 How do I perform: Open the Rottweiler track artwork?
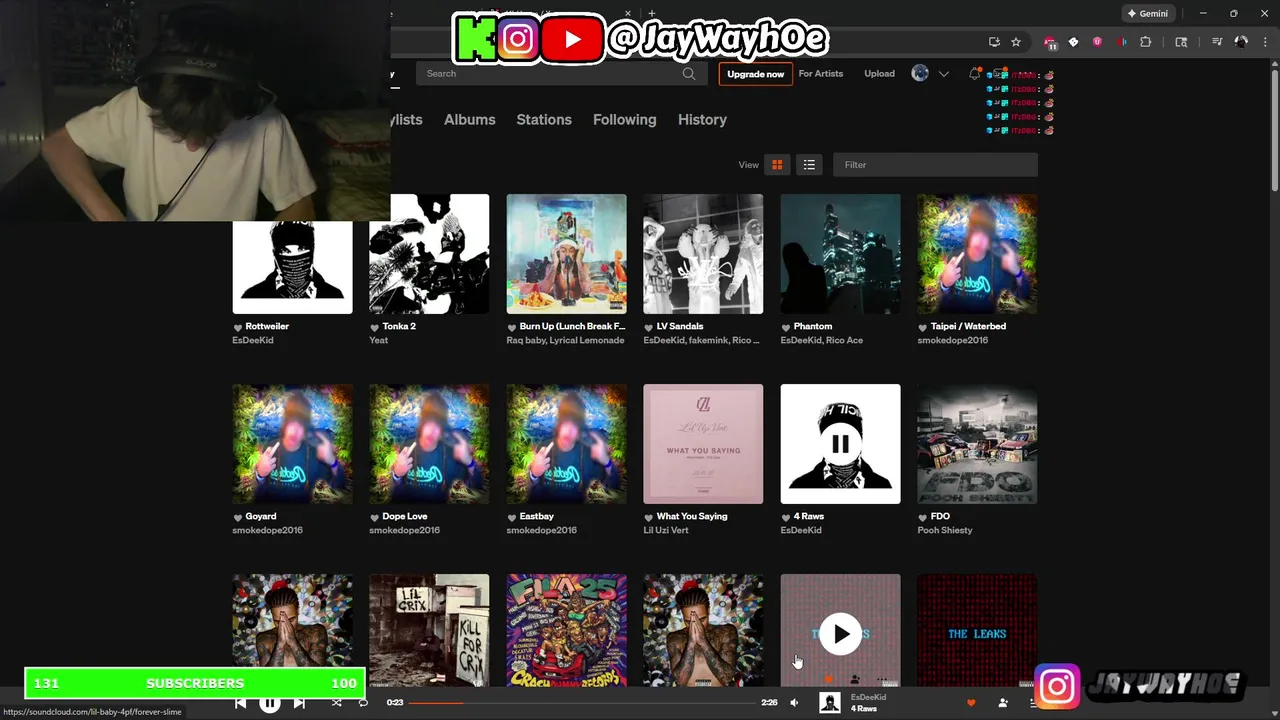click(x=292, y=267)
